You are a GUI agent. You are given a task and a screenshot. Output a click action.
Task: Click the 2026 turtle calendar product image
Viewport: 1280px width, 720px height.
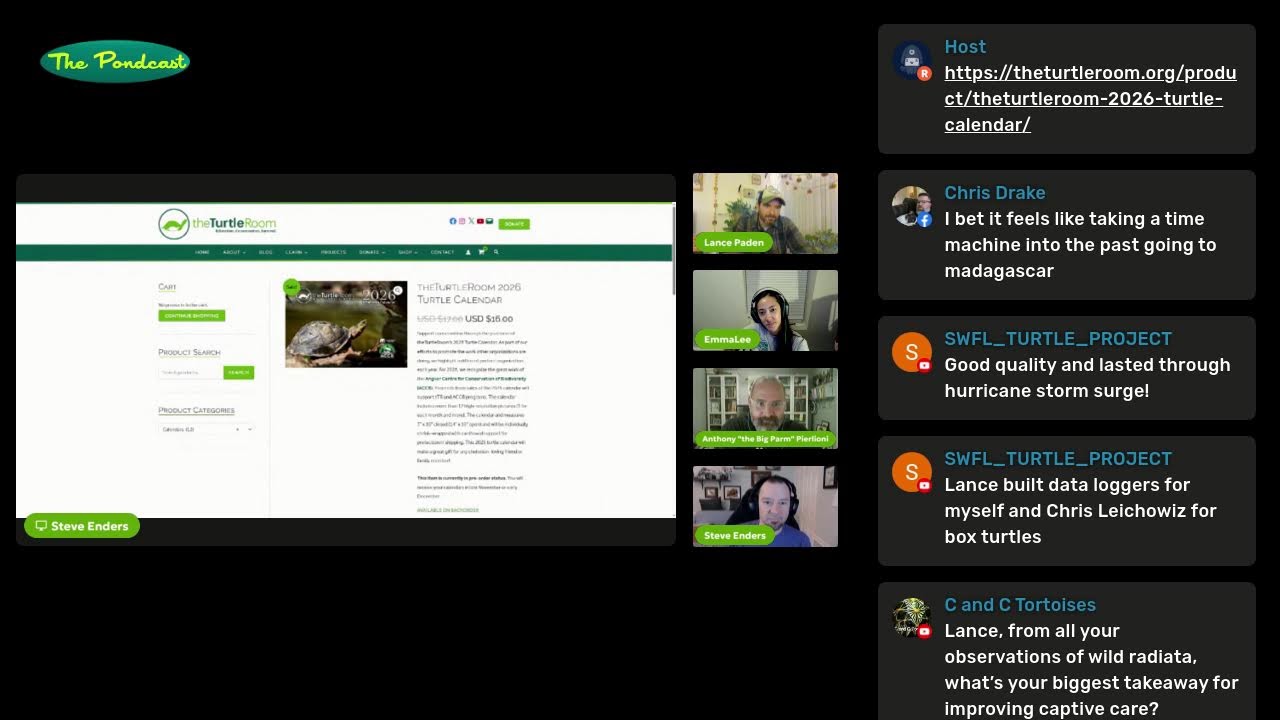click(346, 324)
